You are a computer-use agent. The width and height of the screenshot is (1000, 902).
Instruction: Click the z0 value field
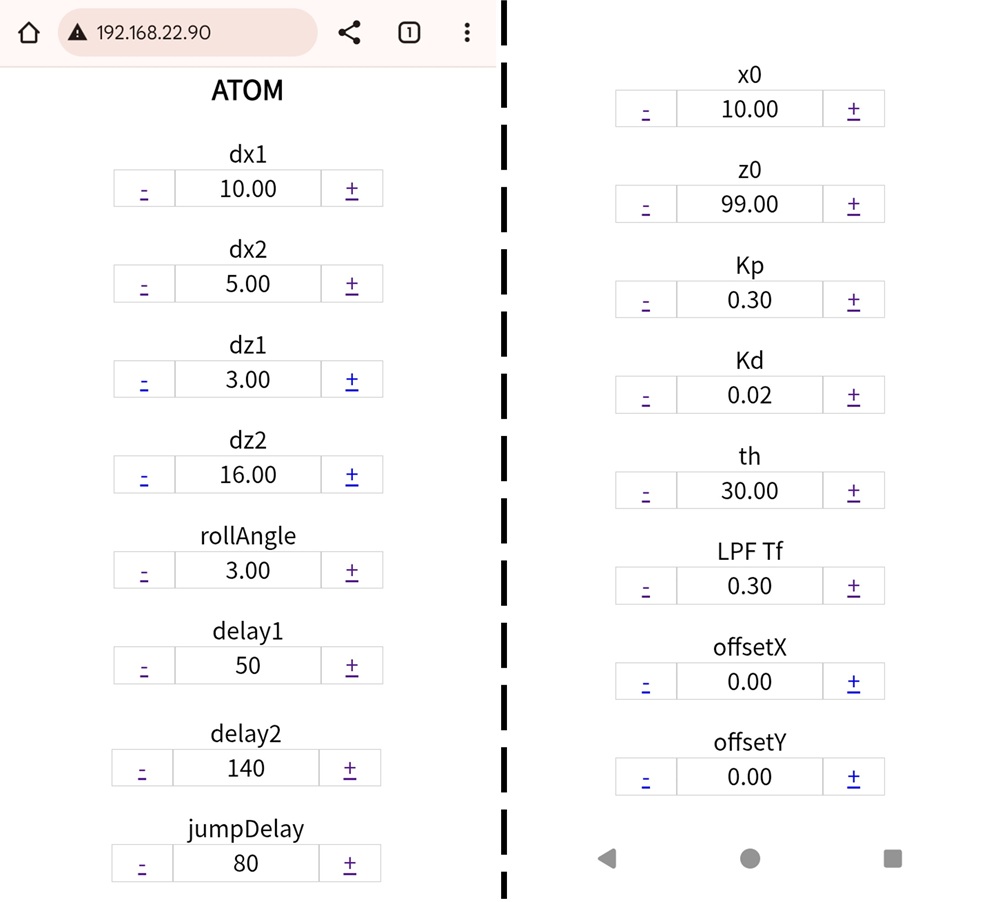pos(750,205)
